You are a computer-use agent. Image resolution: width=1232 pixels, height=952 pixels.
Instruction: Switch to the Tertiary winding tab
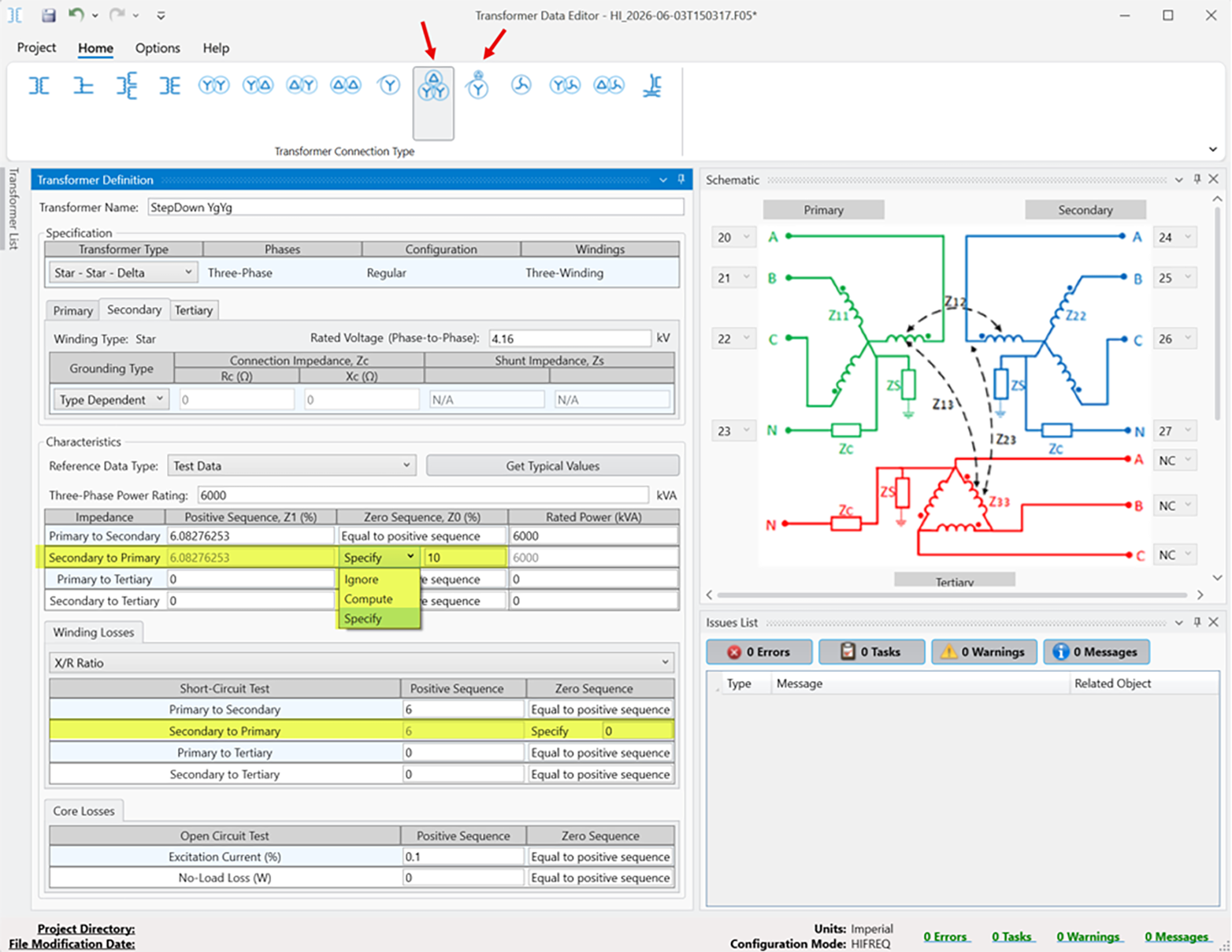194,310
